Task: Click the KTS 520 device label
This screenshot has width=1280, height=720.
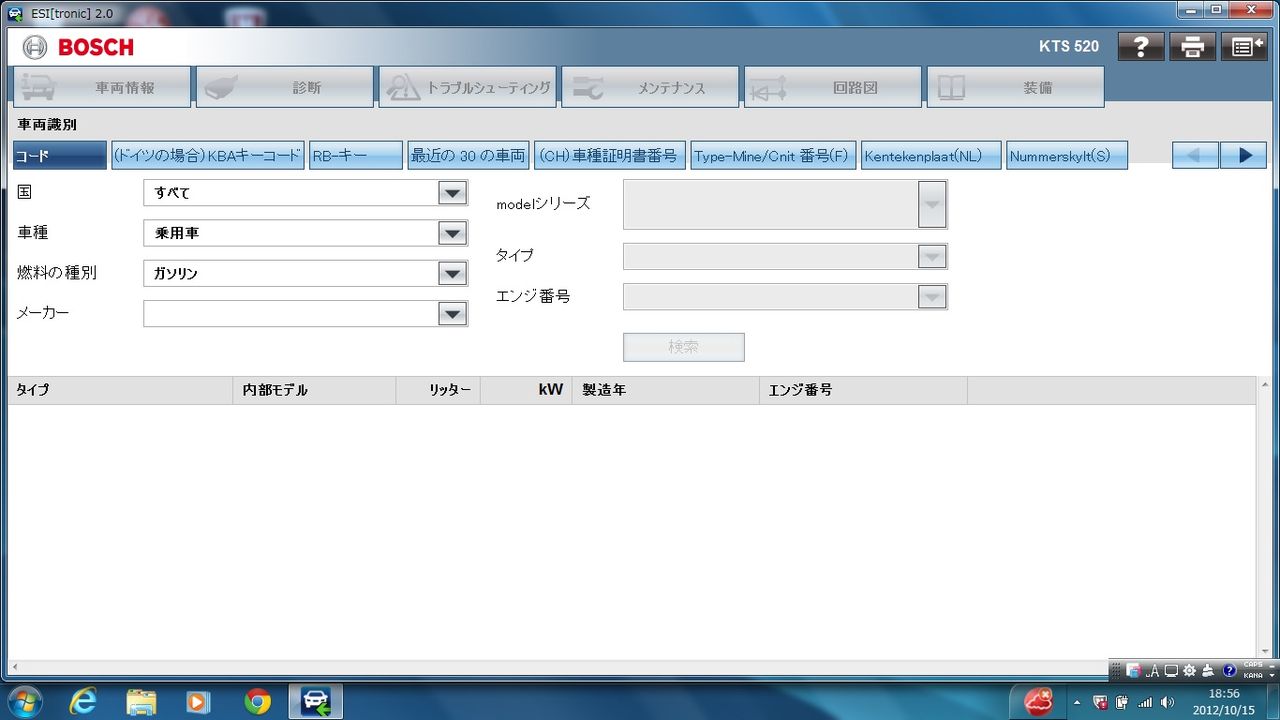Action: [1069, 47]
